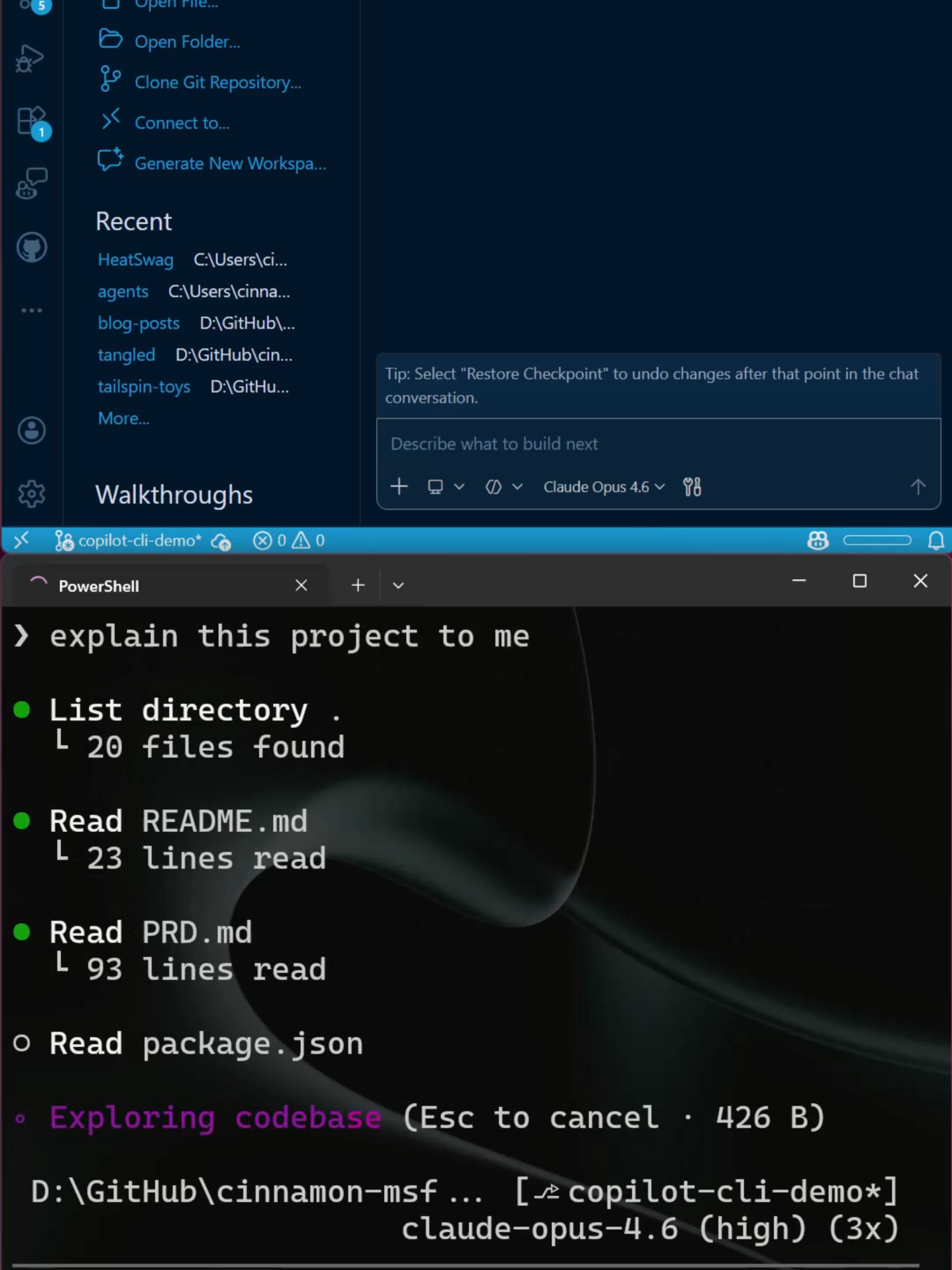Open the GitHub sidebar icon
The image size is (952, 1270).
(31, 247)
